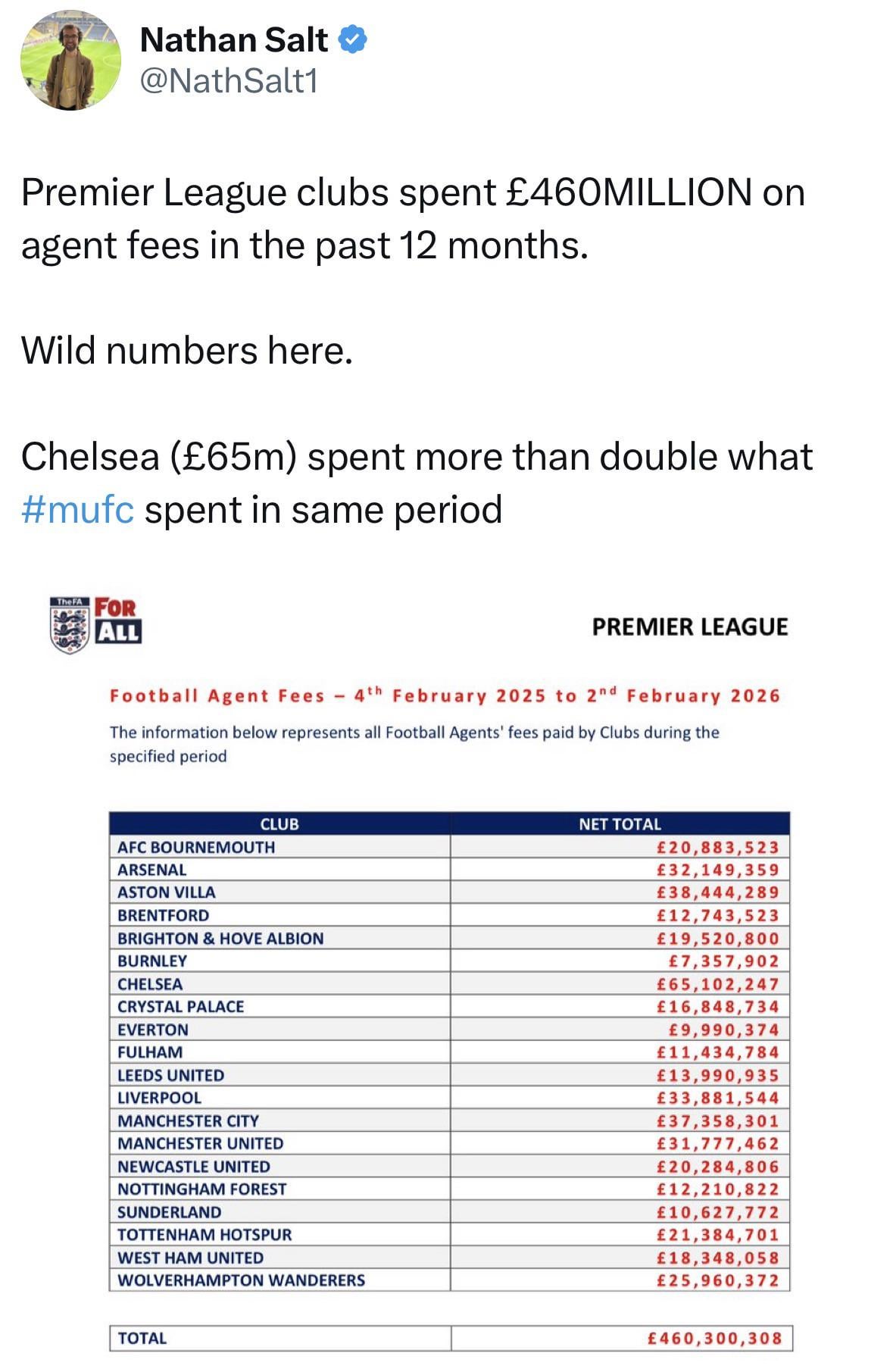Viewport: 893px width, 1372px height.
Task: Click Chelsea's £65,102,247 fee value
Action: (x=717, y=983)
